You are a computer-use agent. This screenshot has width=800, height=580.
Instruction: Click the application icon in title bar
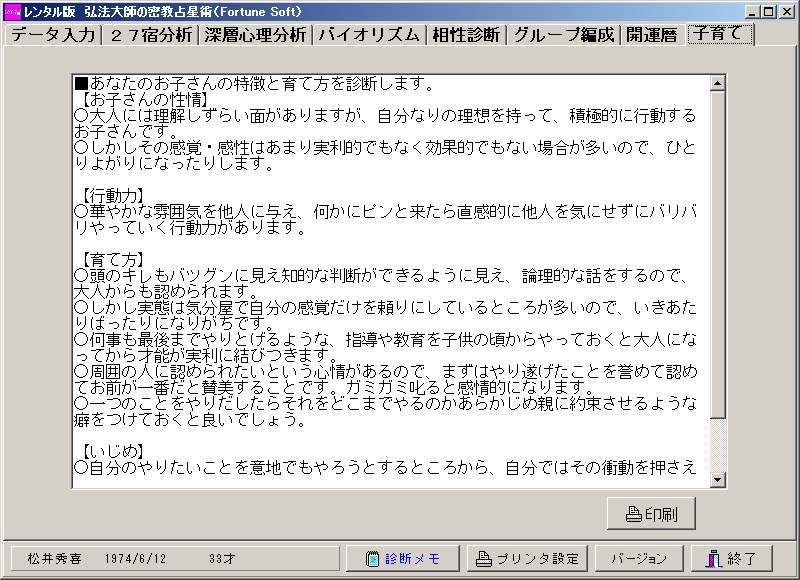(x=12, y=11)
